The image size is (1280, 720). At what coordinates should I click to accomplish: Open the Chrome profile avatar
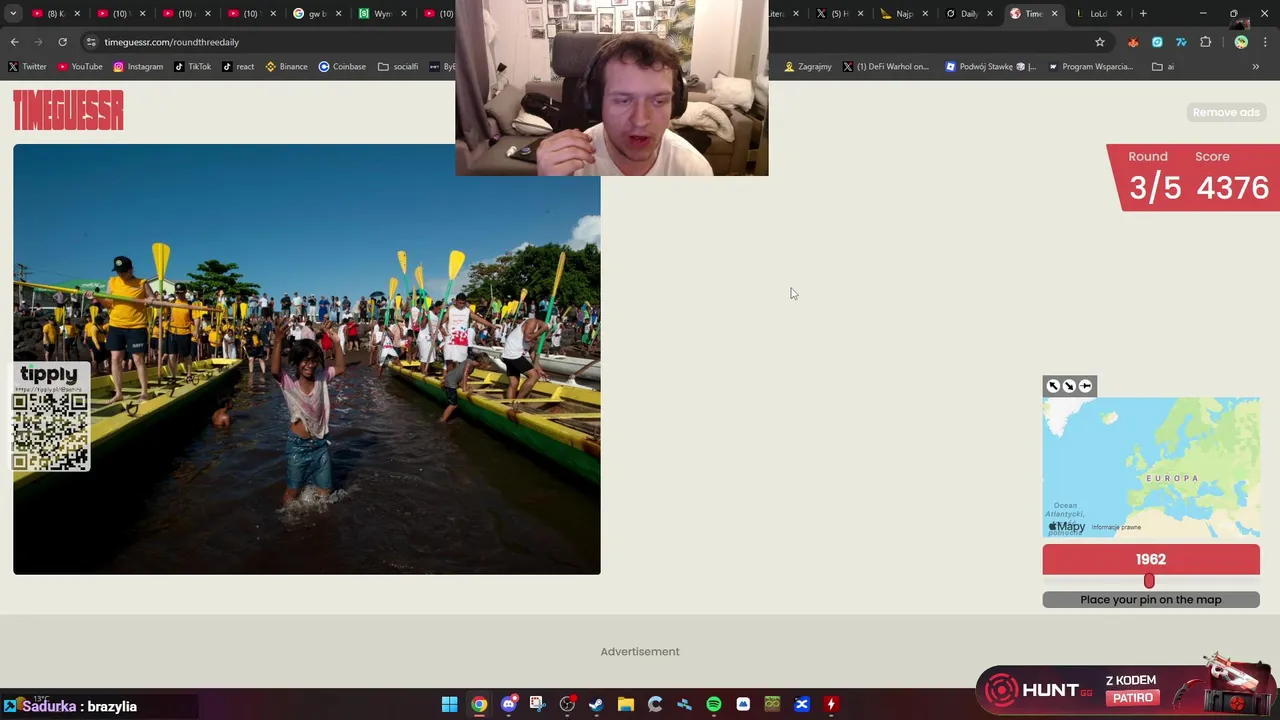[1241, 42]
